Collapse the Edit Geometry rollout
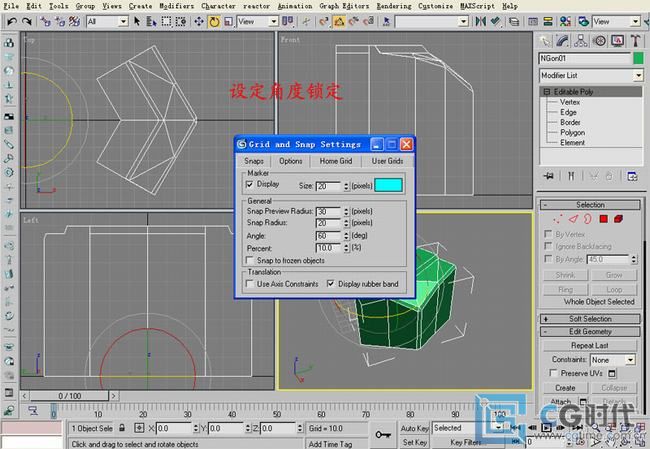This screenshot has height=449, width=650. coord(590,332)
